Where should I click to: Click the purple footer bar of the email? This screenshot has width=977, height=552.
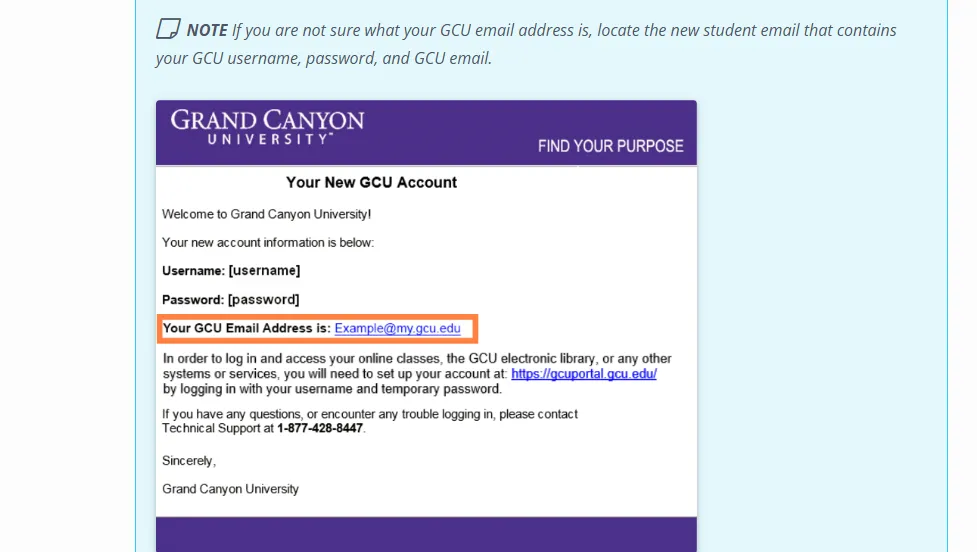(x=426, y=534)
